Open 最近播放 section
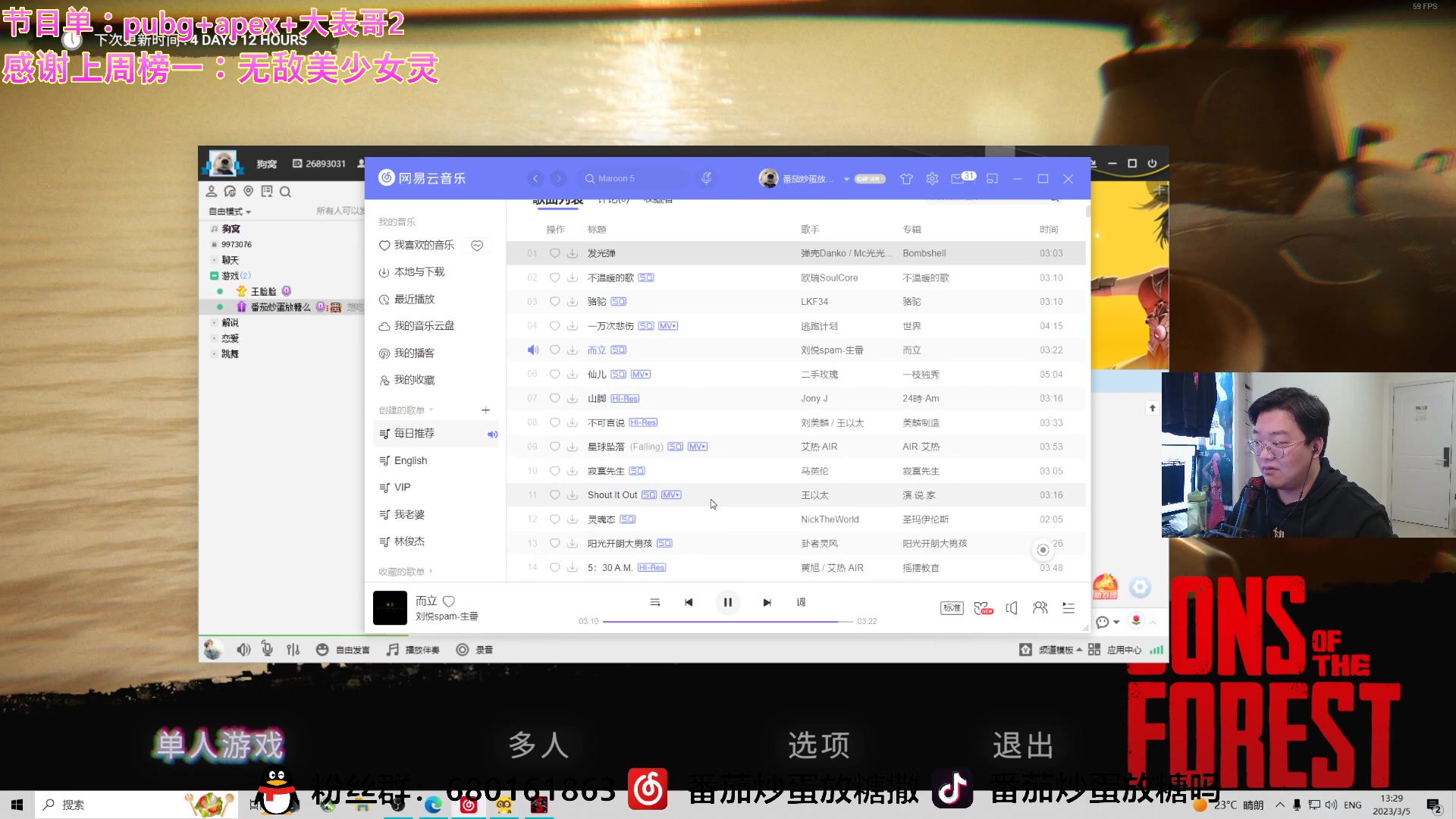 pos(406,299)
